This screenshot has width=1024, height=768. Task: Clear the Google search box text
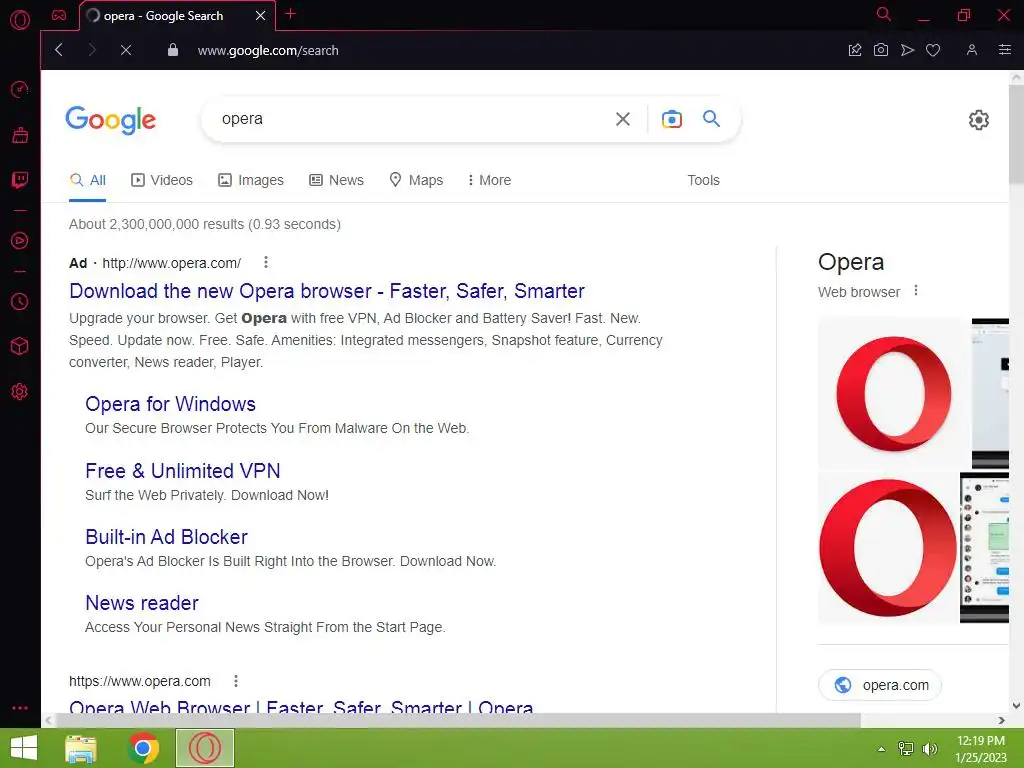click(x=622, y=119)
